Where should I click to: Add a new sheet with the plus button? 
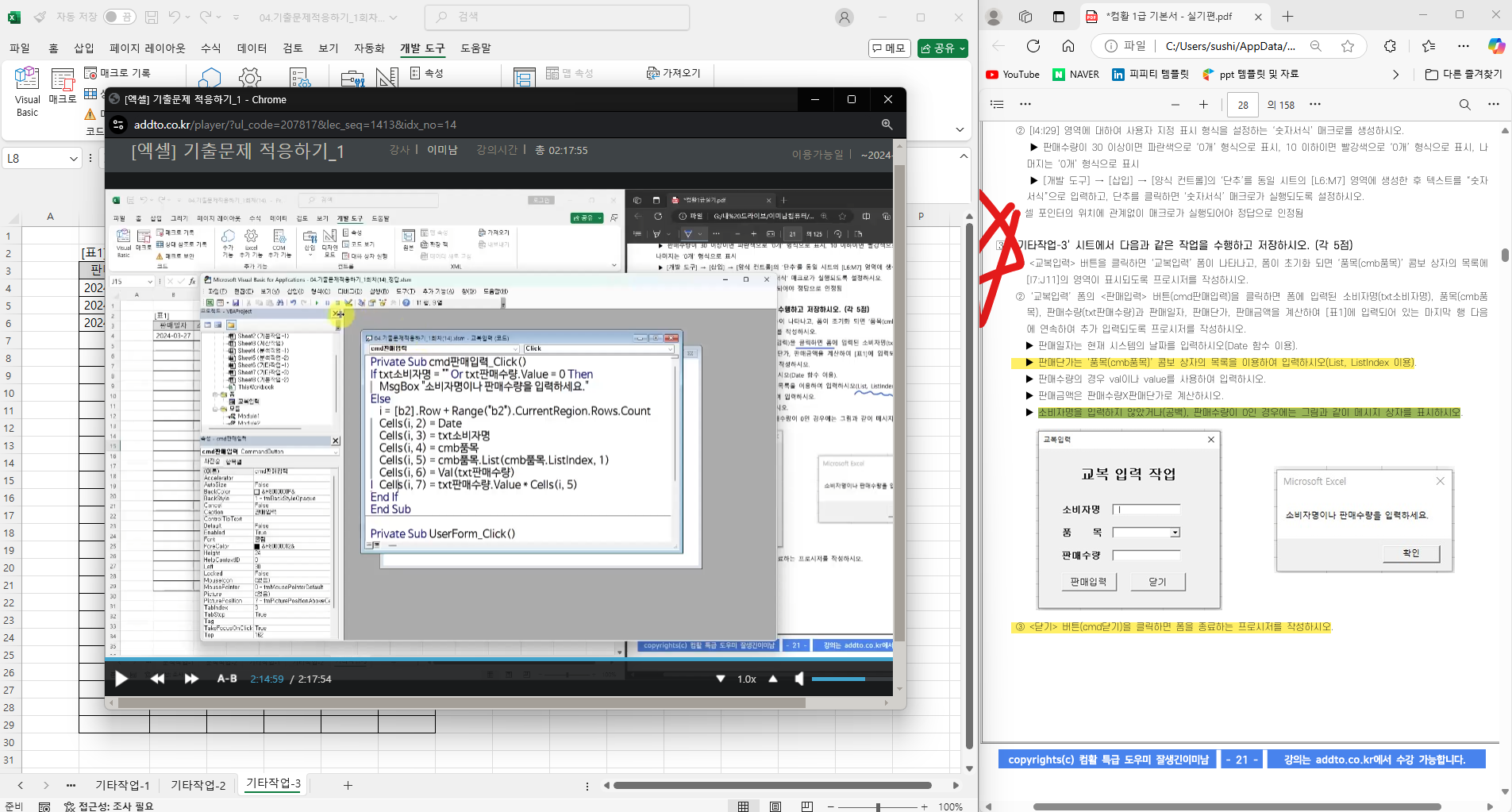point(348,785)
